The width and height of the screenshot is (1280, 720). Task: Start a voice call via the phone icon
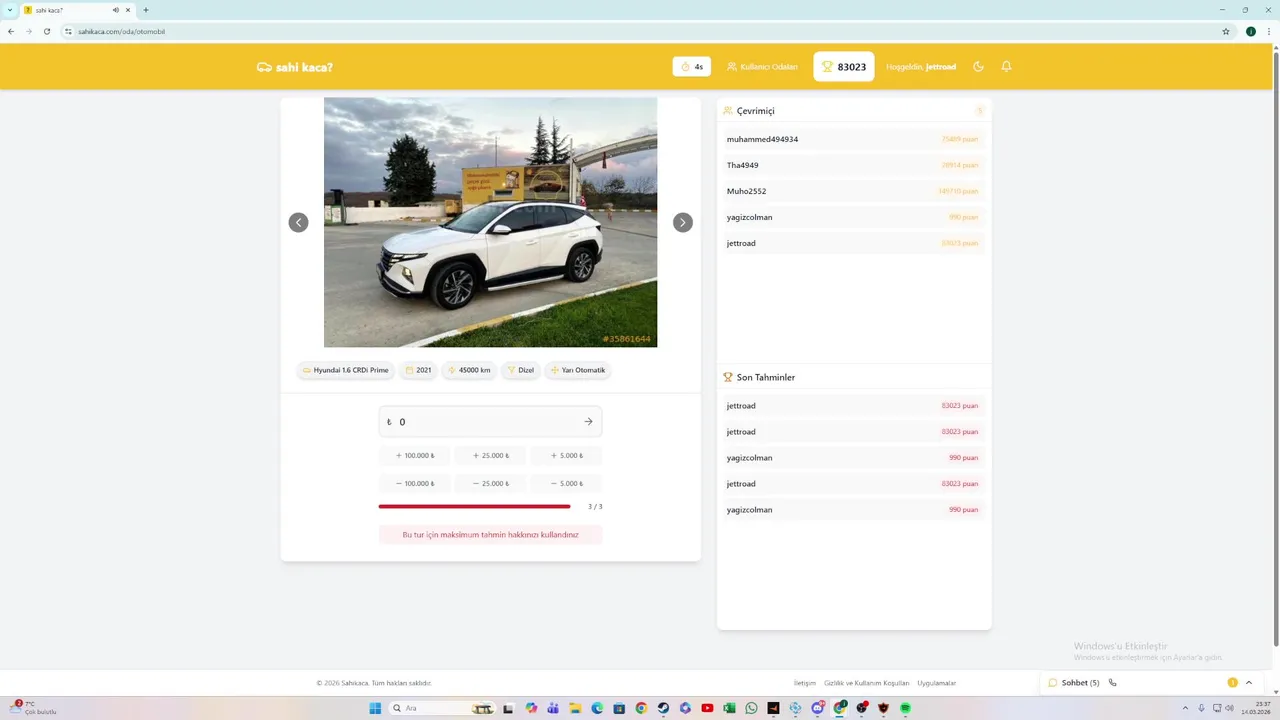[1112, 683]
